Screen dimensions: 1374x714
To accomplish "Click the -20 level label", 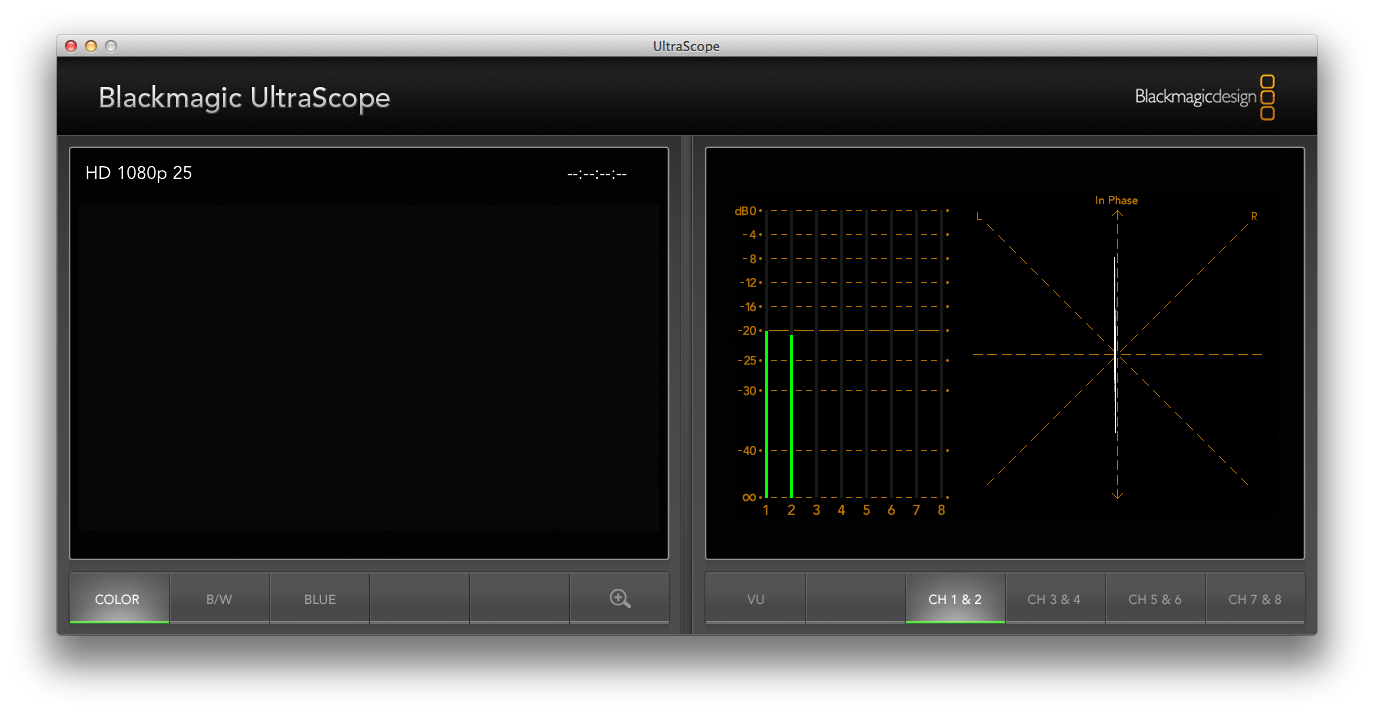I will click(x=747, y=331).
